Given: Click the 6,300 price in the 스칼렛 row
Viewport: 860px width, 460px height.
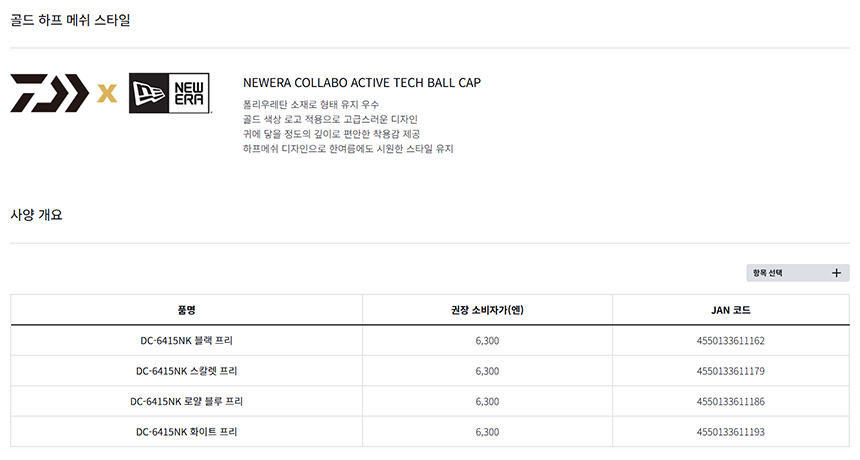Looking at the screenshot, I should [487, 371].
